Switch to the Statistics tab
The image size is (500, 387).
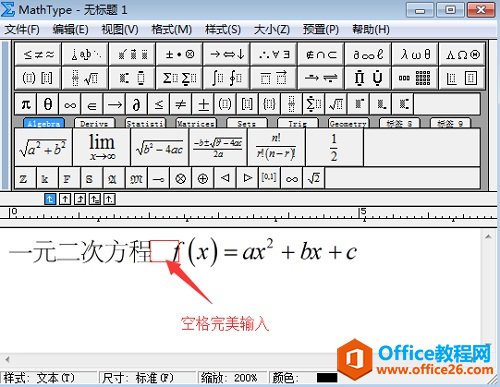pos(145,123)
